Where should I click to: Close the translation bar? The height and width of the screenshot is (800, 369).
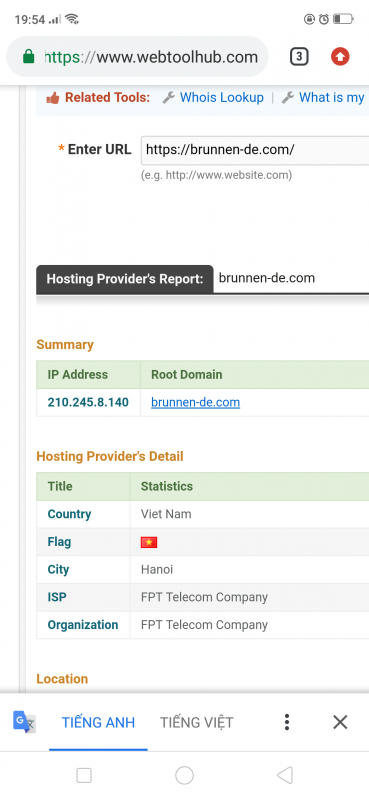(x=340, y=722)
